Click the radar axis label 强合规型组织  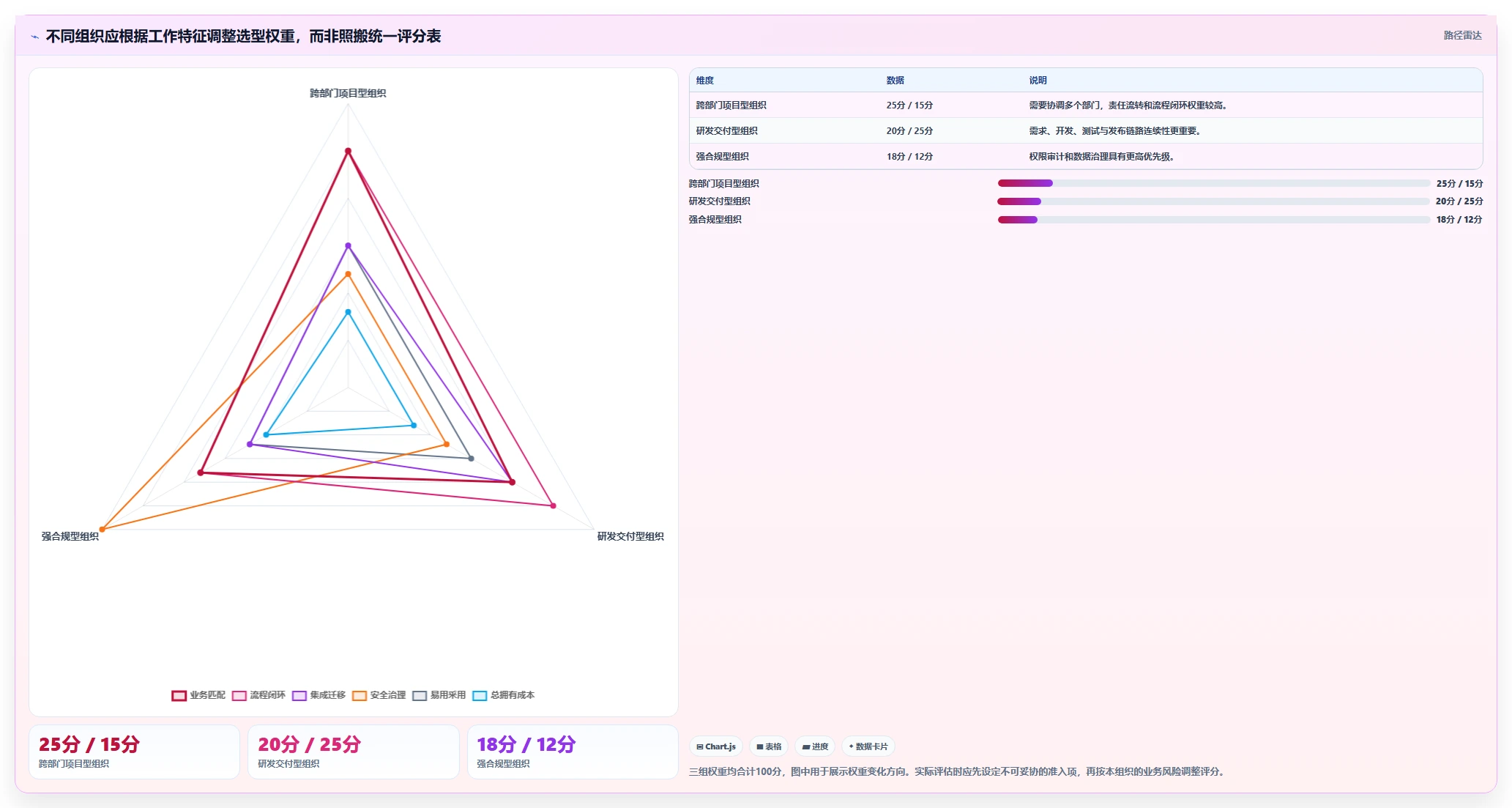(70, 536)
